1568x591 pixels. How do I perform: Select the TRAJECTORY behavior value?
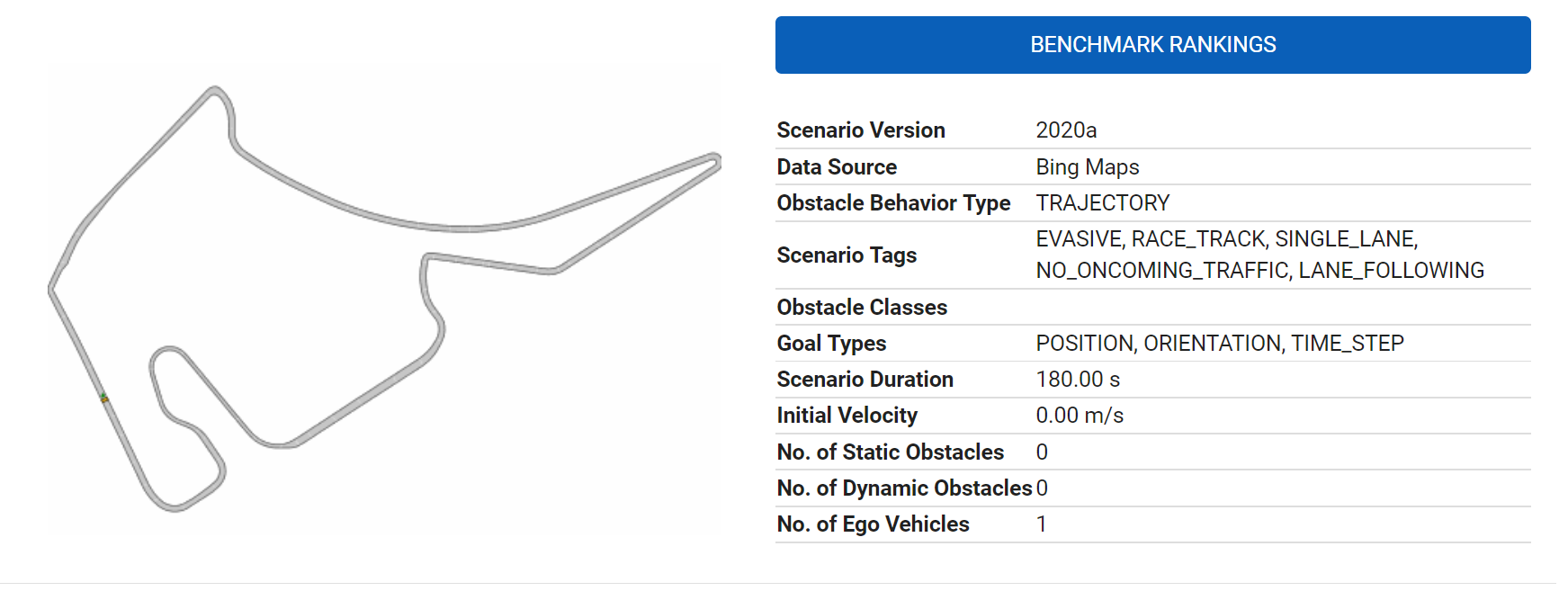1102,203
